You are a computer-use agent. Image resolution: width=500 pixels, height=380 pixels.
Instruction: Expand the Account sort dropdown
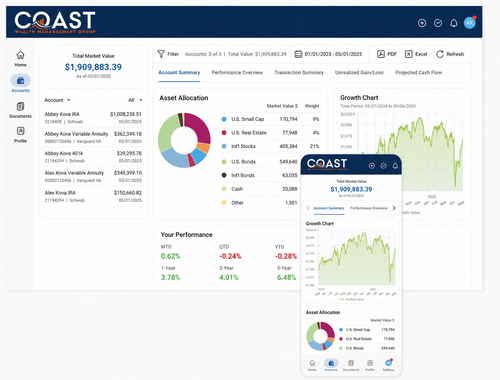(x=57, y=100)
